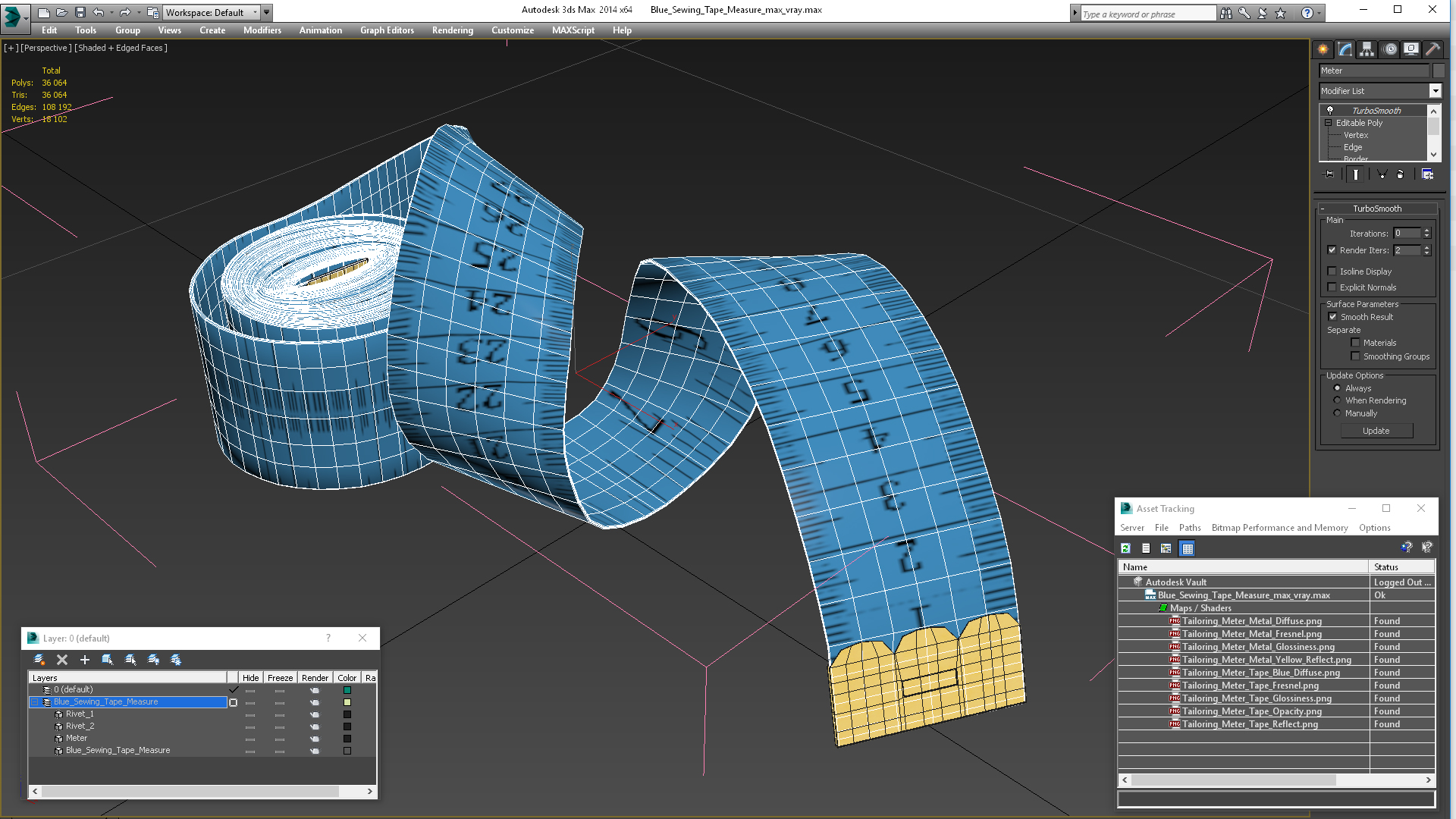1456x819 pixels.
Task: Select the Always update radio button
Action: (1337, 388)
